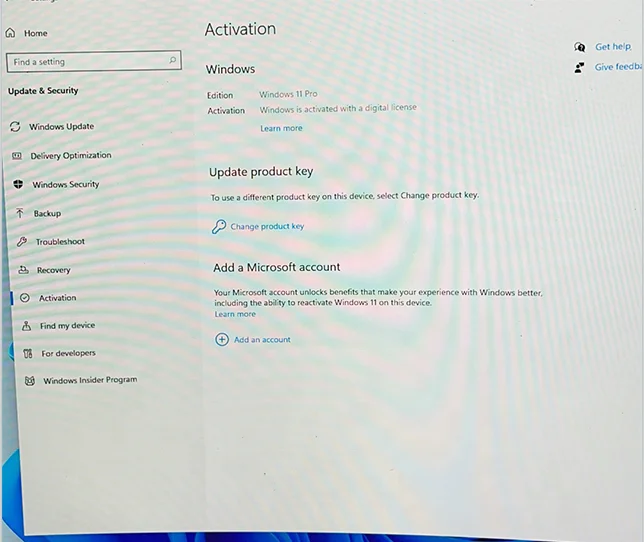The width and height of the screenshot is (644, 542).
Task: Select the Recovery section
Action: click(54, 270)
